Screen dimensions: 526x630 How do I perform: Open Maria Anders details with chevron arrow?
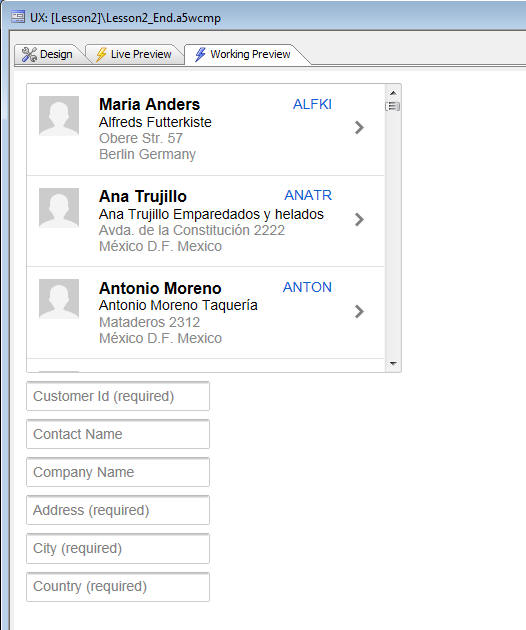(x=359, y=127)
